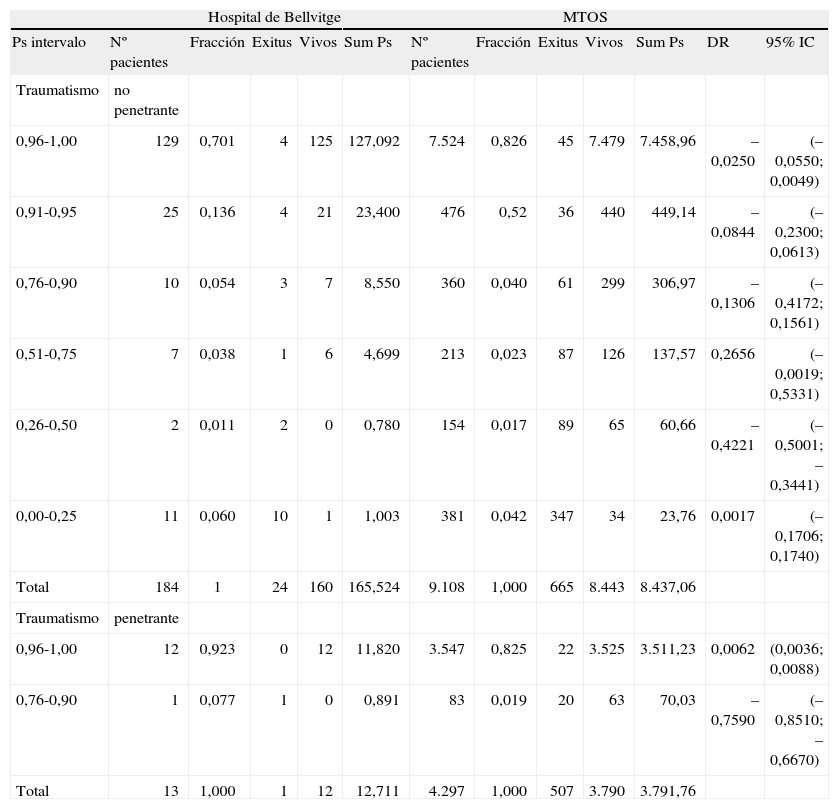The height and width of the screenshot is (809, 839).
Task: Select the 'no penetrante' section label cell
Action: (144, 99)
